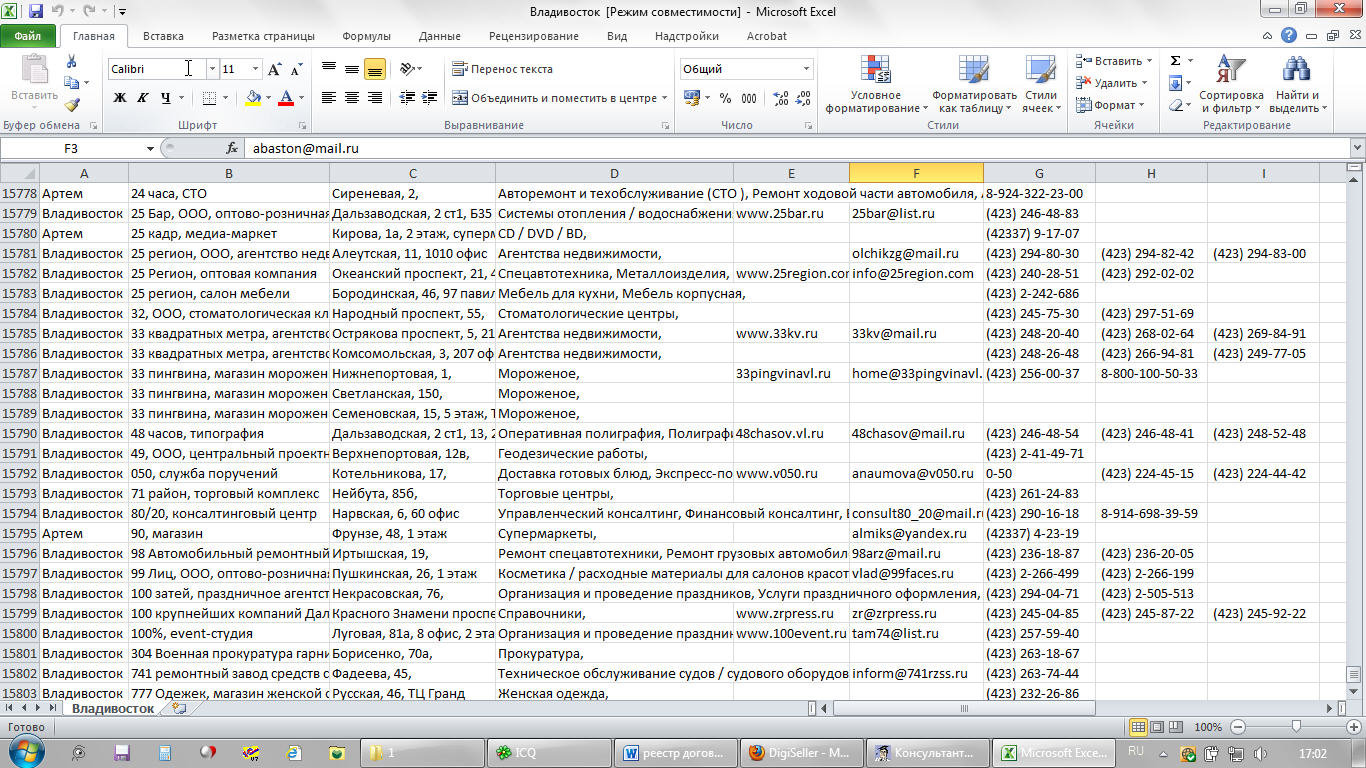Toggle underline formatting (Ч)

pyautogui.click(x=165, y=98)
